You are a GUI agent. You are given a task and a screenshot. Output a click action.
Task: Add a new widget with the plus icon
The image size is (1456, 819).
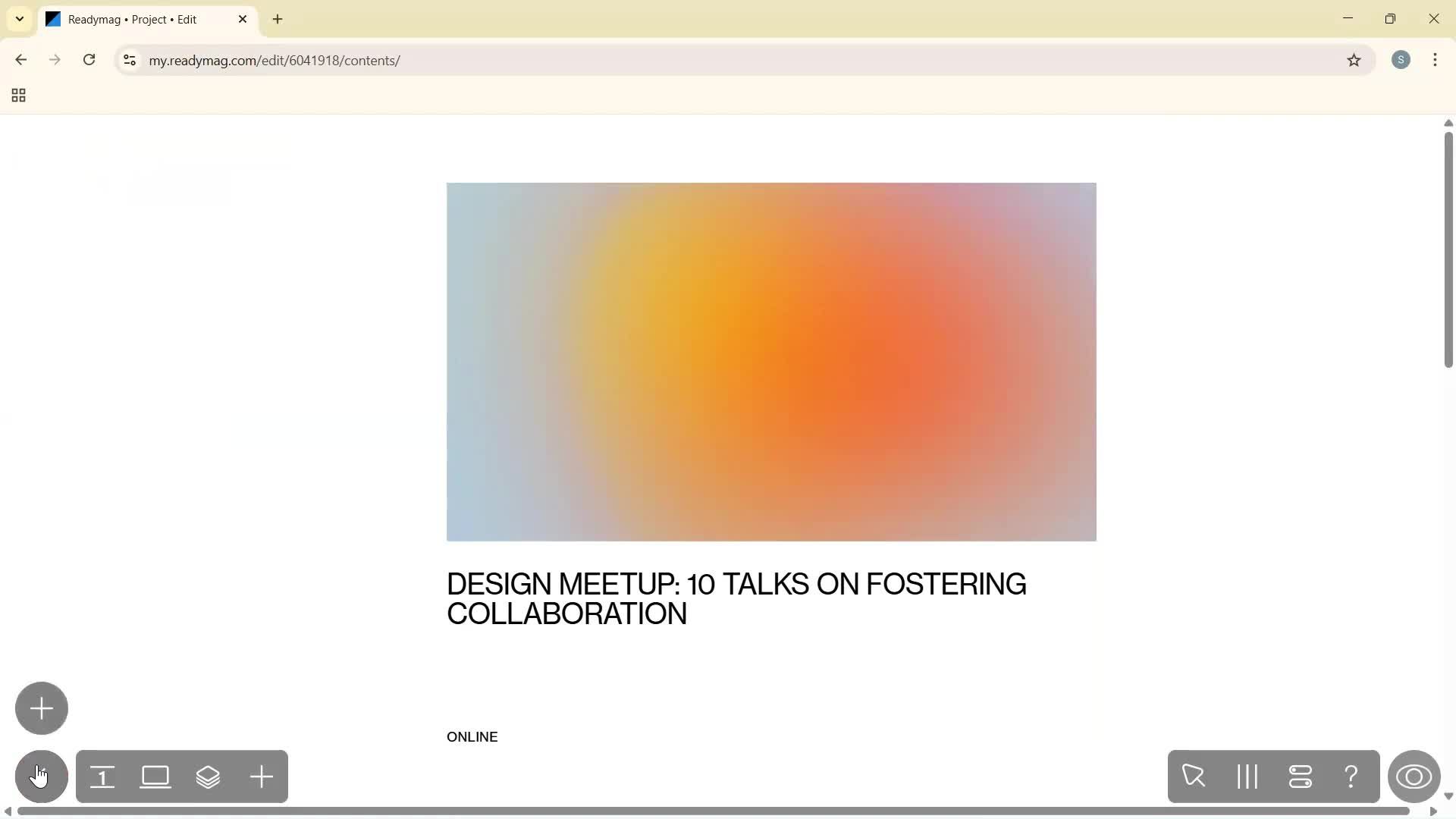click(x=262, y=777)
